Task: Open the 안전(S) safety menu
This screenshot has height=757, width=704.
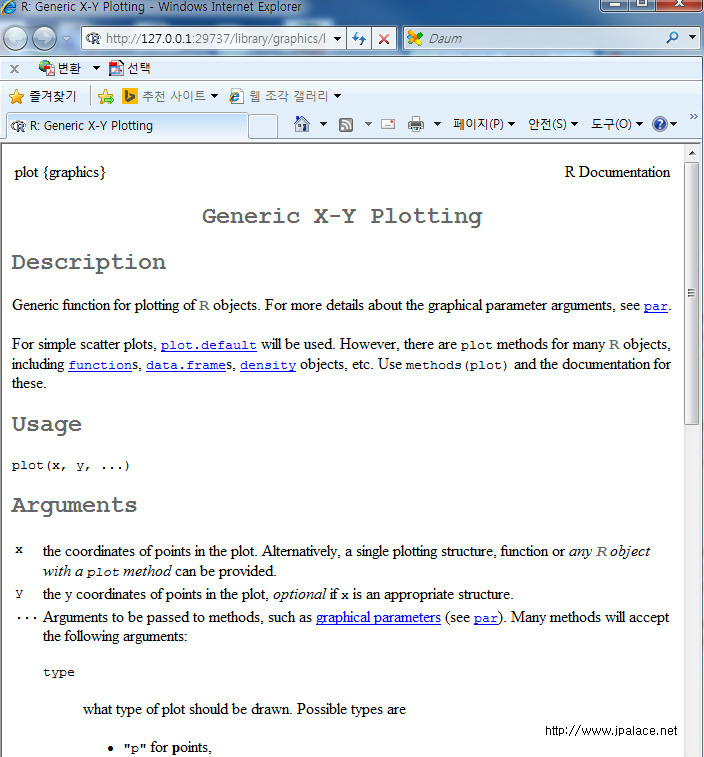Action: pos(553,124)
